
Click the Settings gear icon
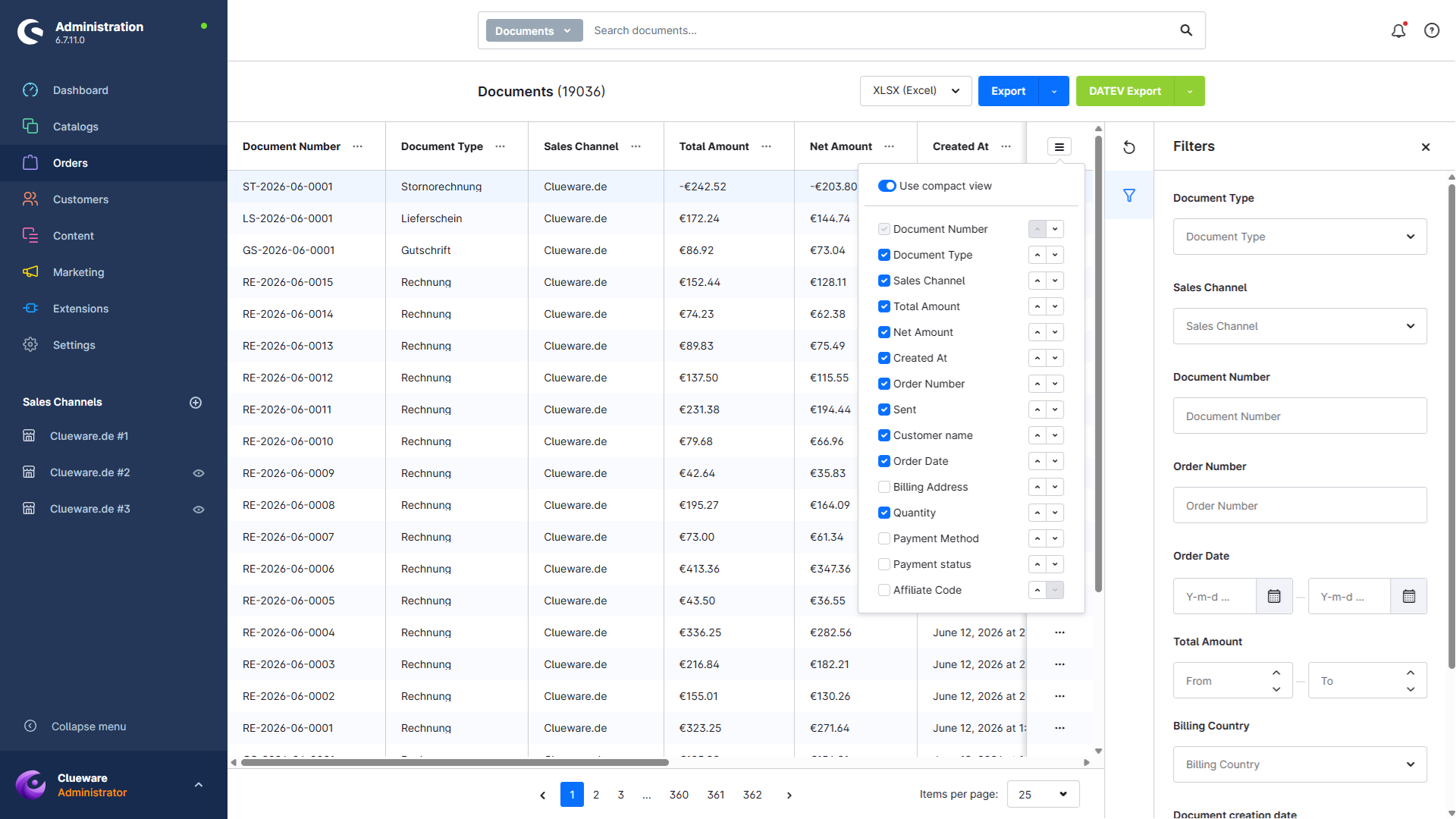[x=30, y=344]
